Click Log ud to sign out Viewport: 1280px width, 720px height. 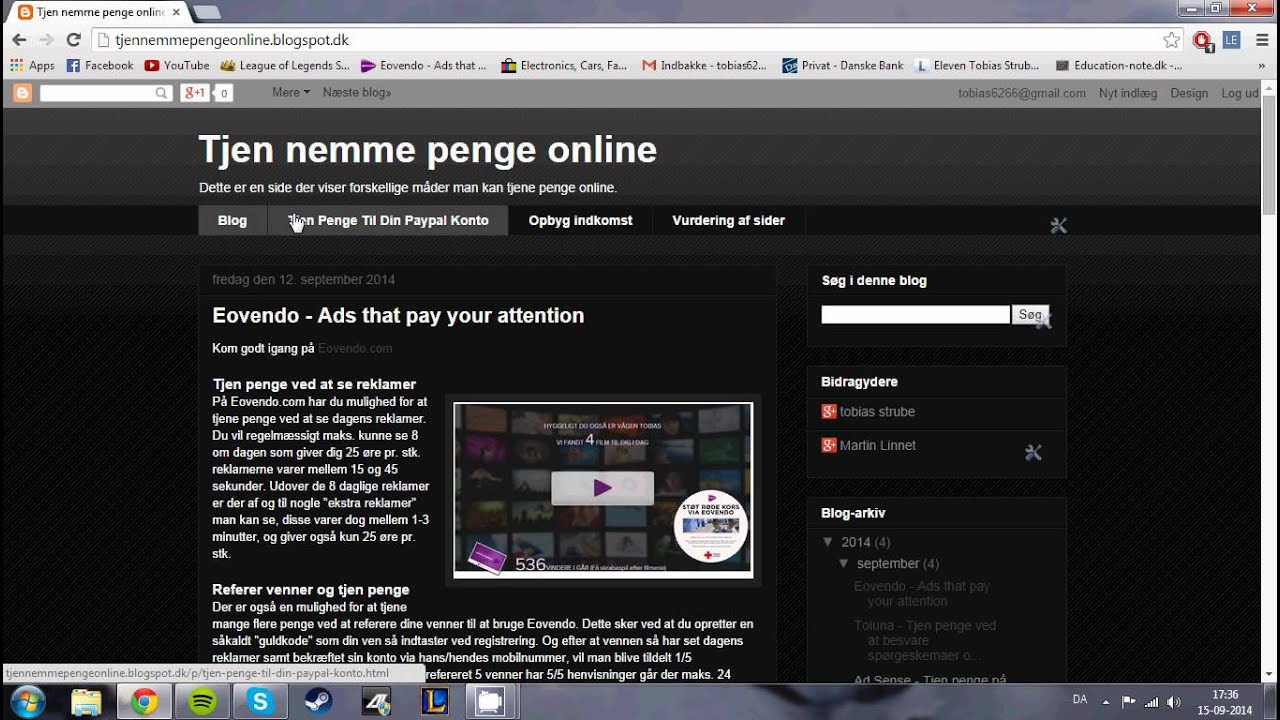click(1240, 93)
